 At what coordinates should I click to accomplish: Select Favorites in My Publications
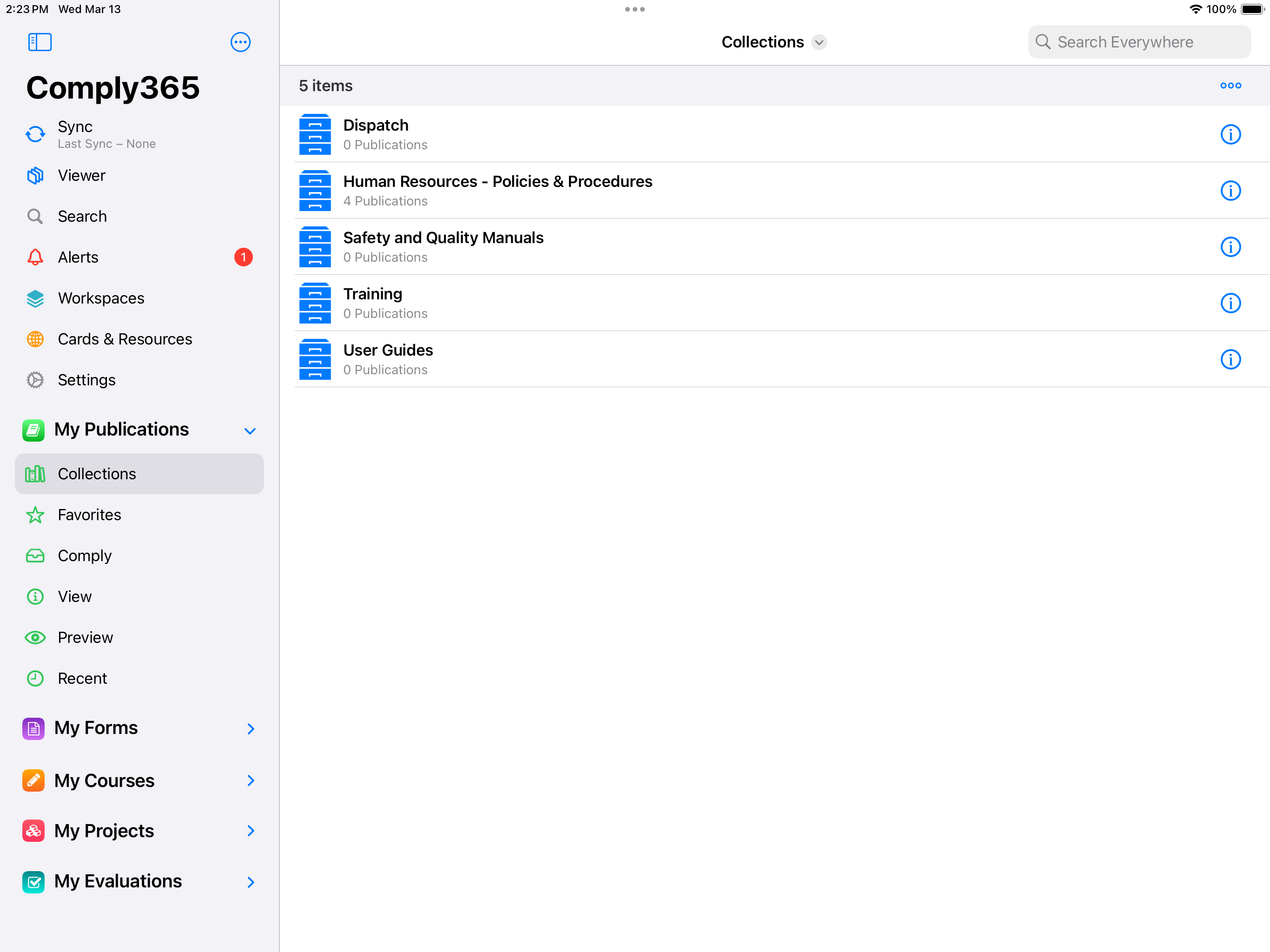click(89, 515)
